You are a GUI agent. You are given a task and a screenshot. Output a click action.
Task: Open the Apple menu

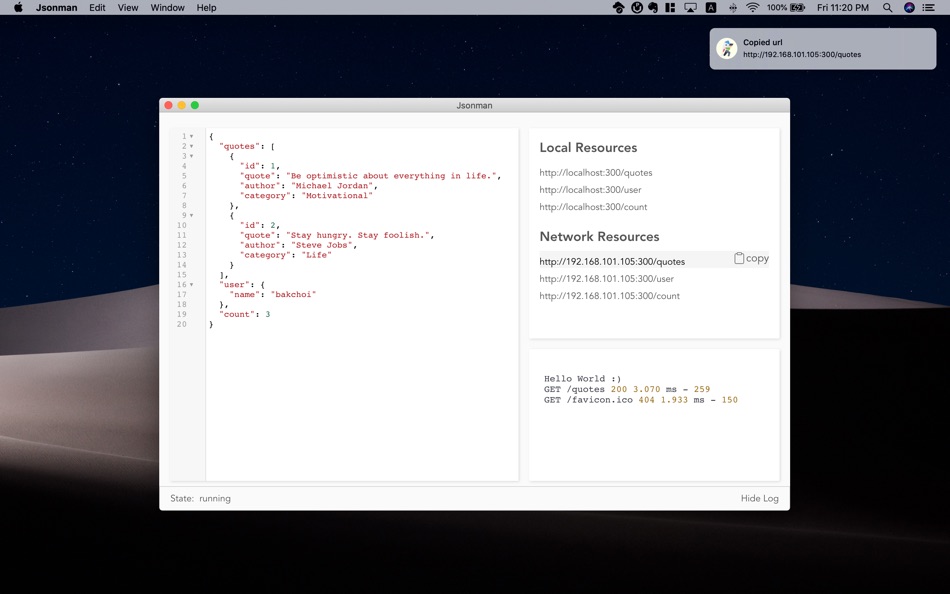click(18, 8)
